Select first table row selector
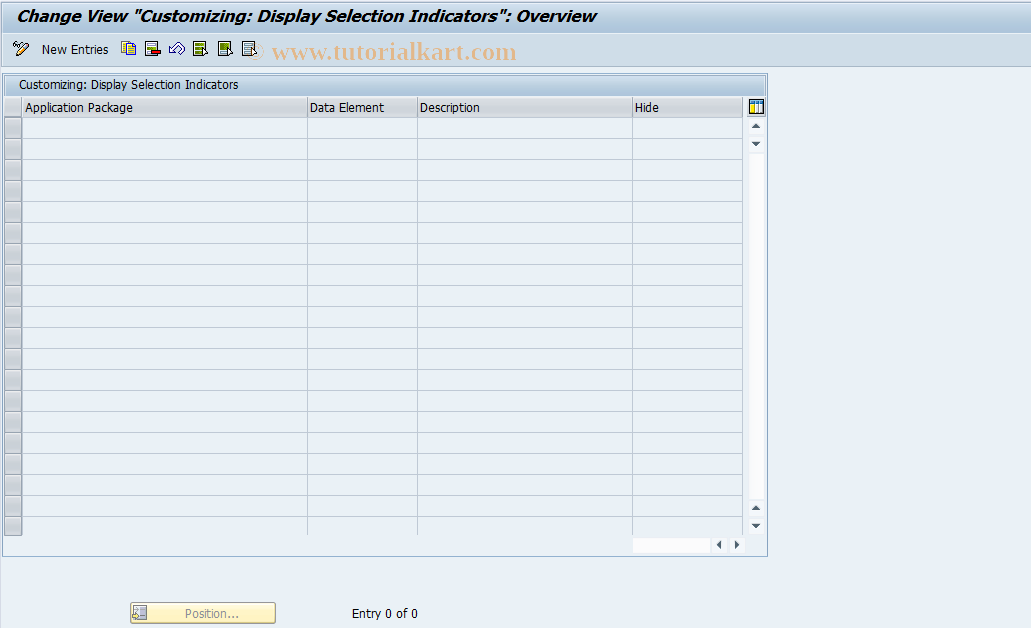 pos(12,128)
